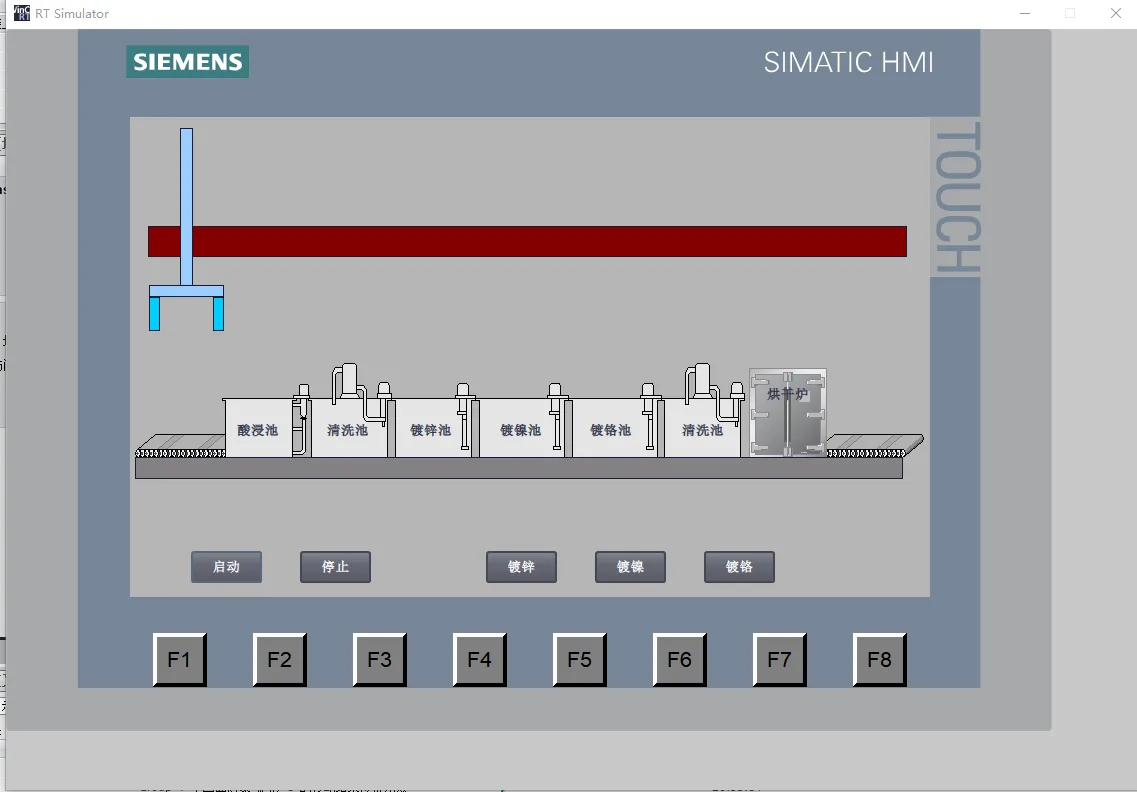The image size is (1137, 792).
Task: Click the F1 function key
Action: [x=179, y=659]
